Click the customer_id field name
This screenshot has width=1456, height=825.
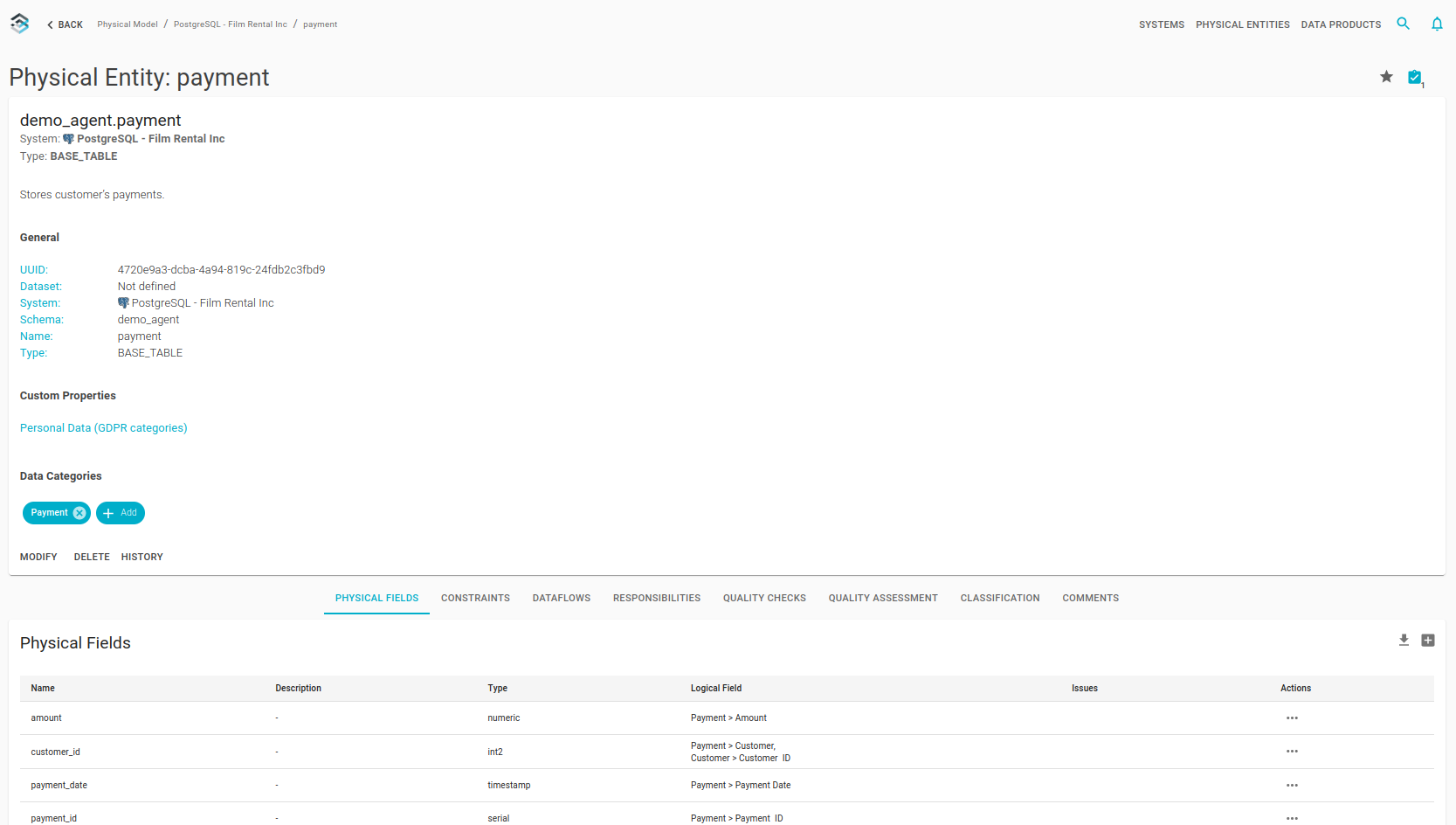click(x=55, y=752)
